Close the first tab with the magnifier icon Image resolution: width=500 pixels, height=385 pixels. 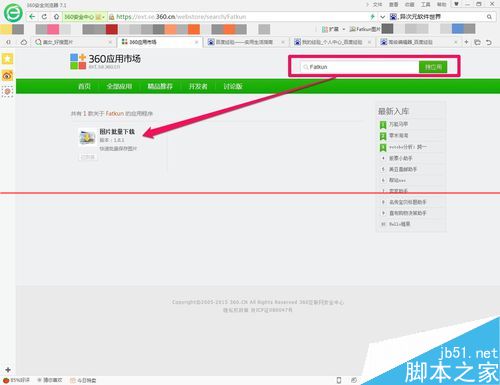click(110, 42)
